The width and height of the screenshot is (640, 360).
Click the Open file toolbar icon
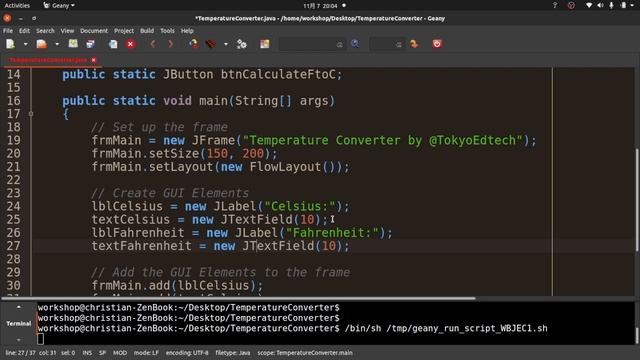click(42, 44)
